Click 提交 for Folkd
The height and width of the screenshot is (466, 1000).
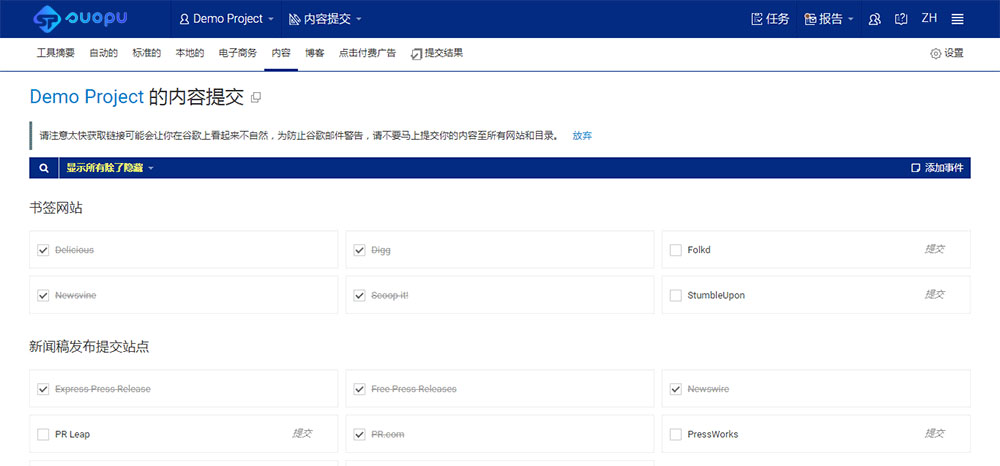point(935,249)
